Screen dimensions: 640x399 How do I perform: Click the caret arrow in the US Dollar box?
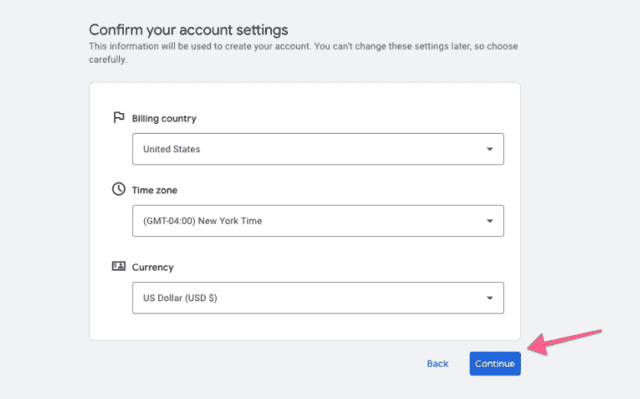(x=489, y=298)
